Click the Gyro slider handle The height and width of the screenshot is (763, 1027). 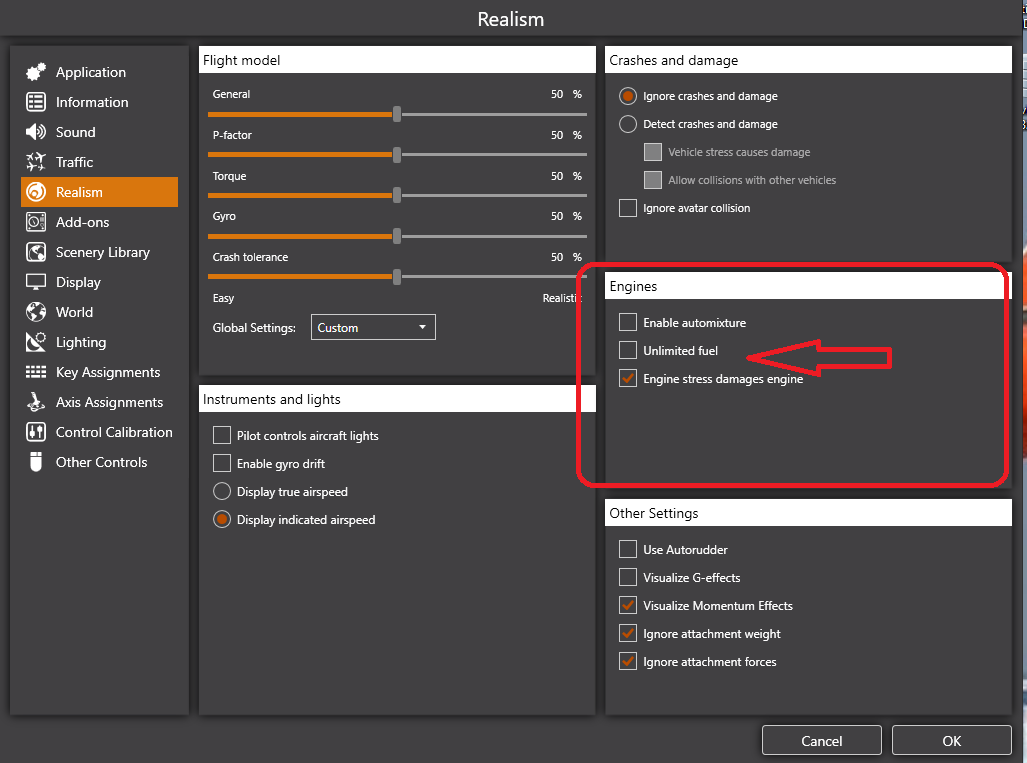click(397, 236)
